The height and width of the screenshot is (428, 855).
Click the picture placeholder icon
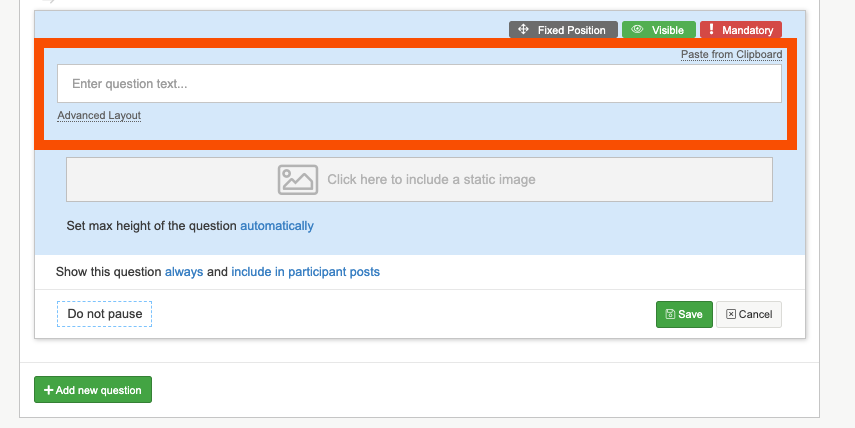(x=298, y=180)
